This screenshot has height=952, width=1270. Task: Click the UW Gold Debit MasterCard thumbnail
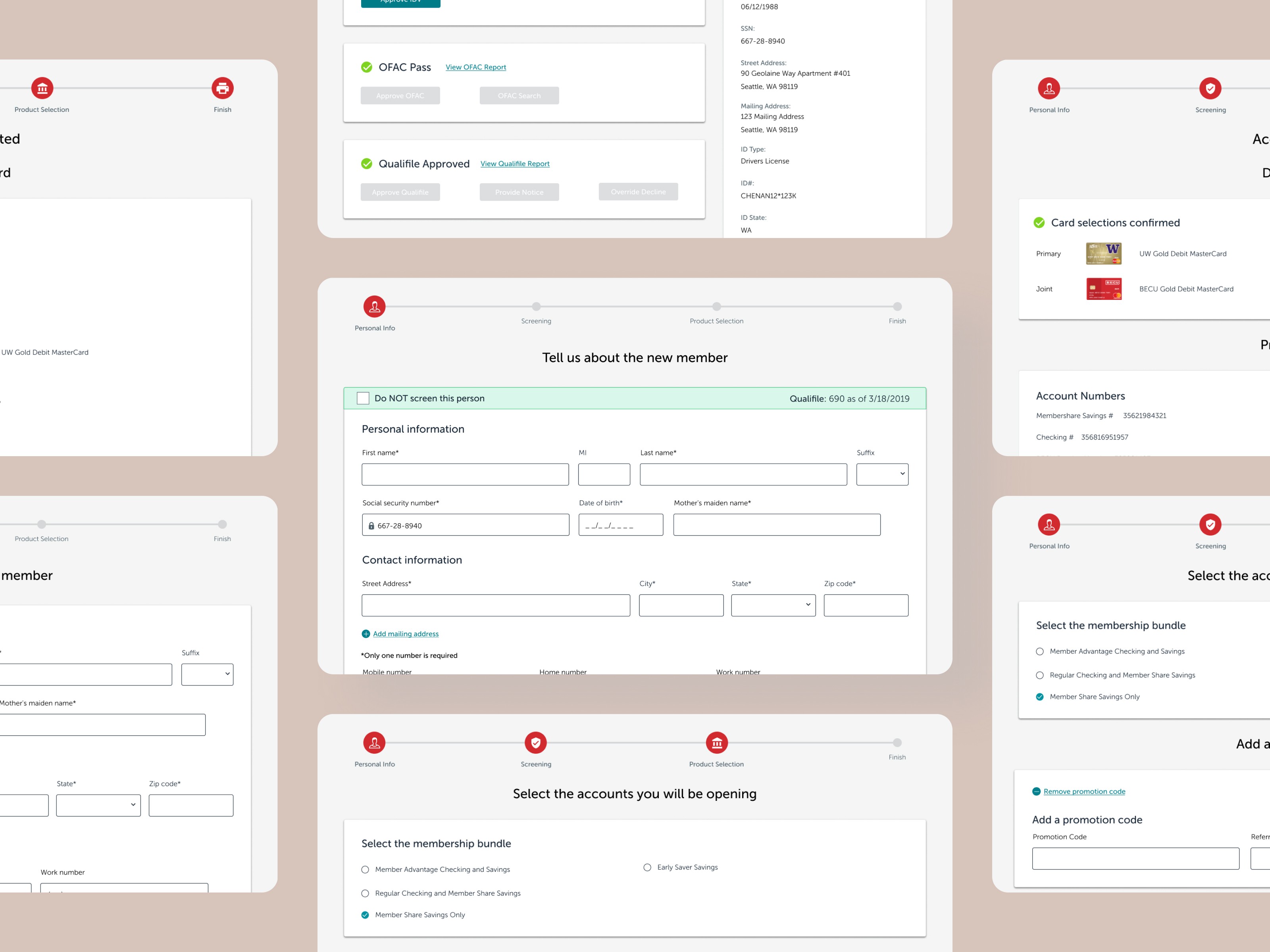(x=1103, y=253)
